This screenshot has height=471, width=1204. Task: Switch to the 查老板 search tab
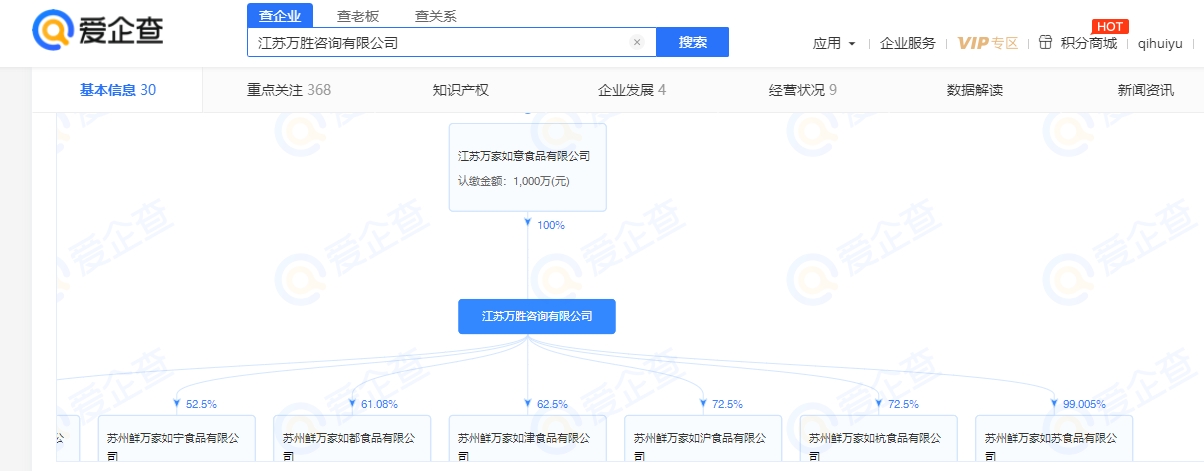[358, 15]
